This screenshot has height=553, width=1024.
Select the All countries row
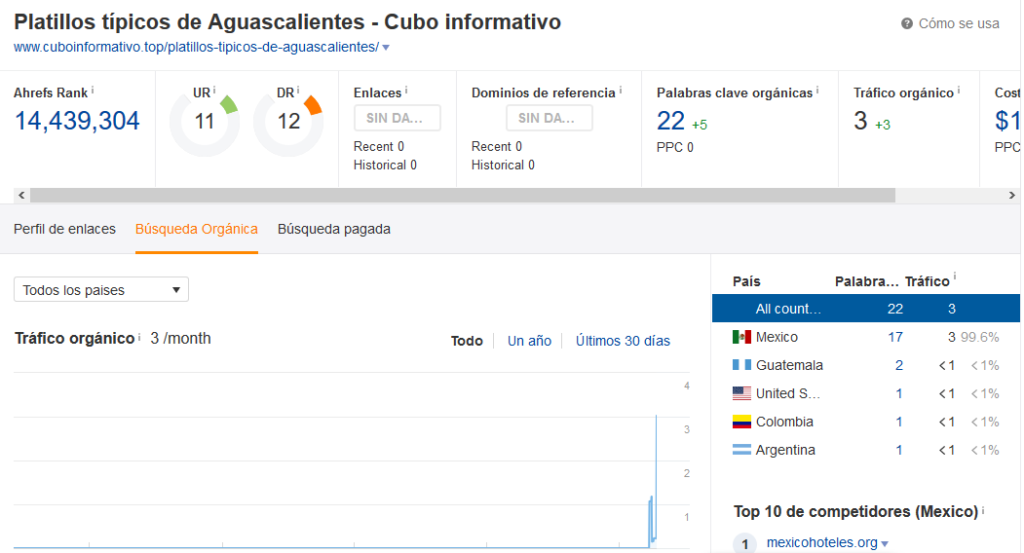coord(865,308)
